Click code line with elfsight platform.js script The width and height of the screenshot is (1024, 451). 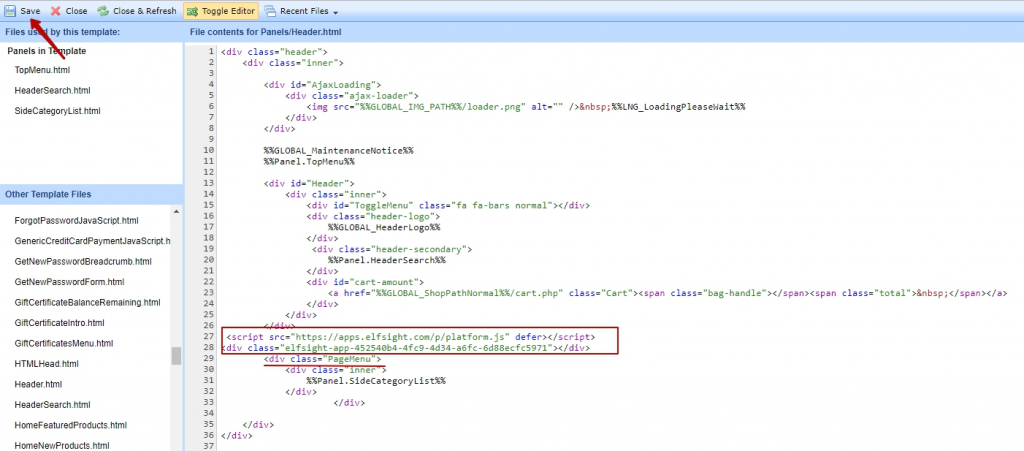click(x=410, y=337)
